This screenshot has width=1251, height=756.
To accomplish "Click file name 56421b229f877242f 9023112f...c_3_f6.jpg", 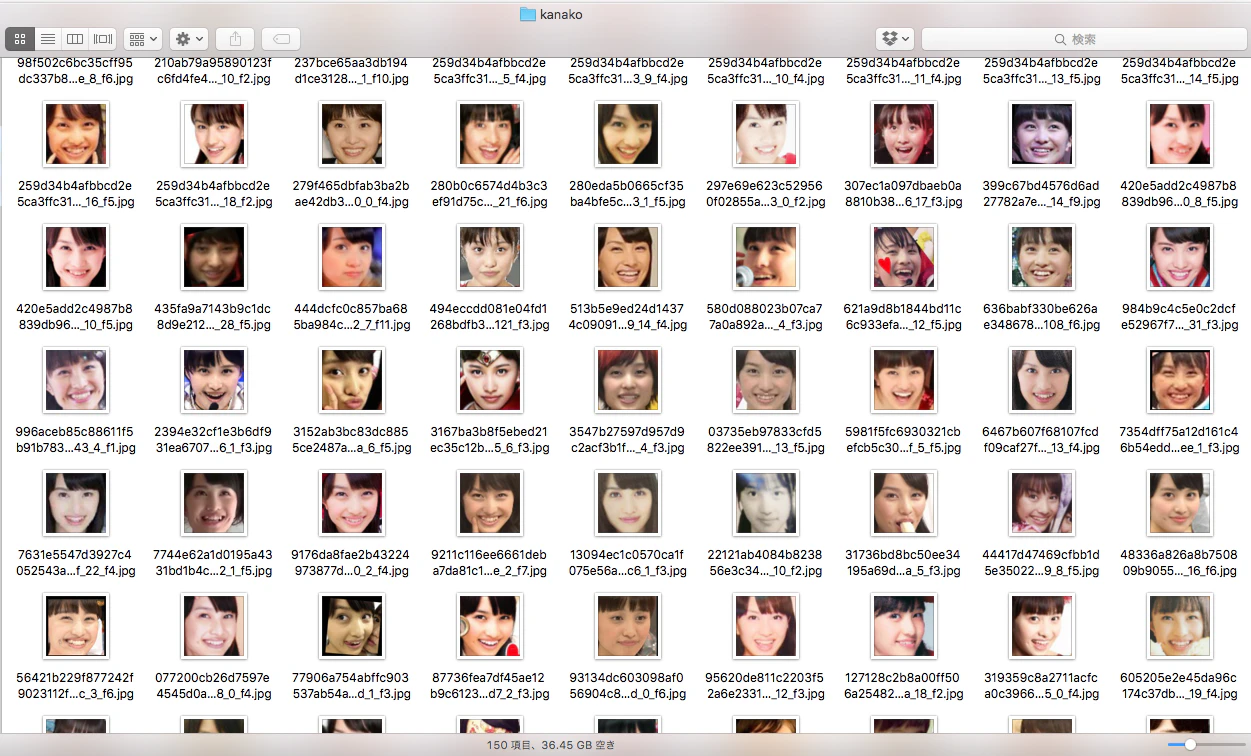I will 76,686.
